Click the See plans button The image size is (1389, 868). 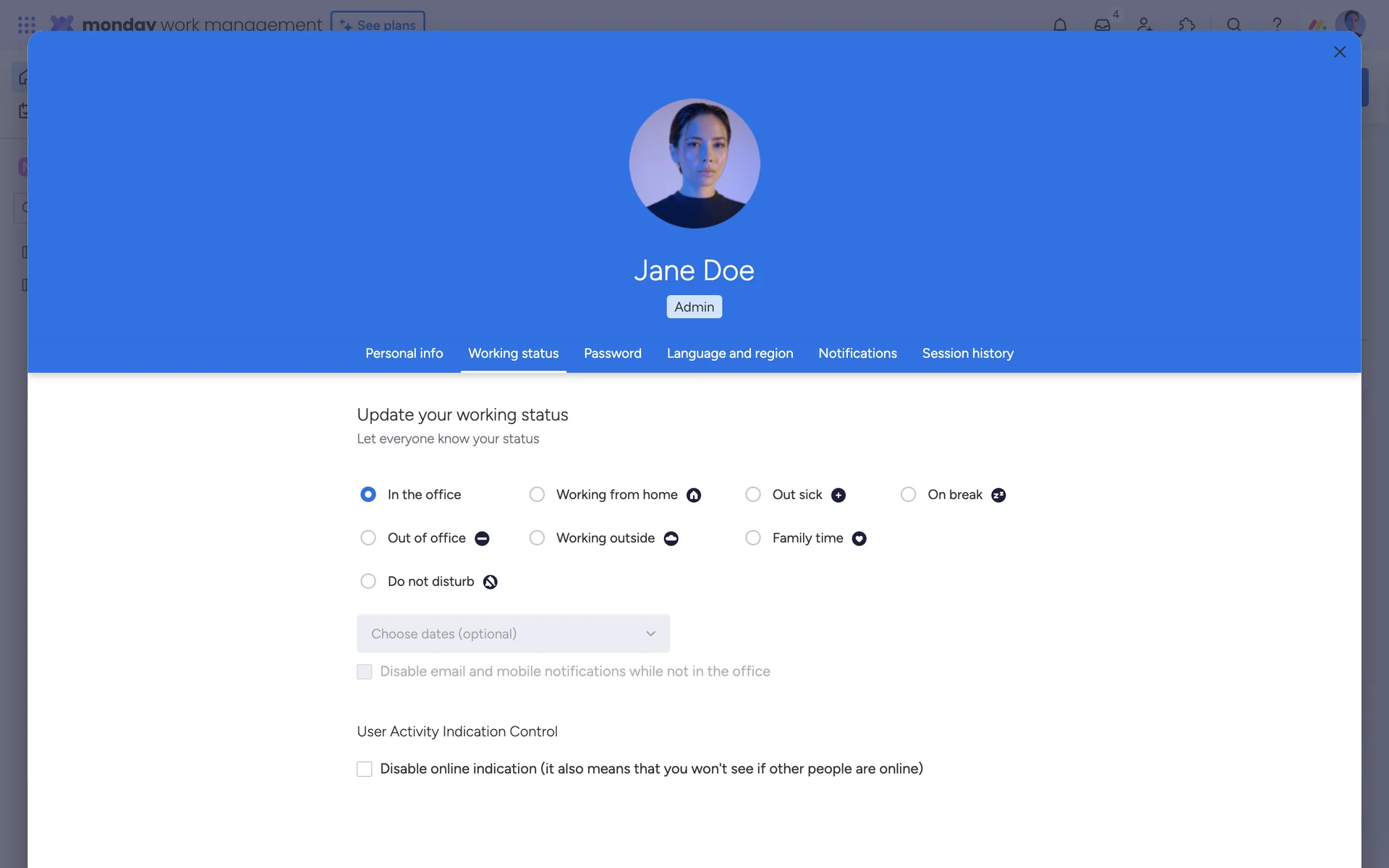(378, 24)
